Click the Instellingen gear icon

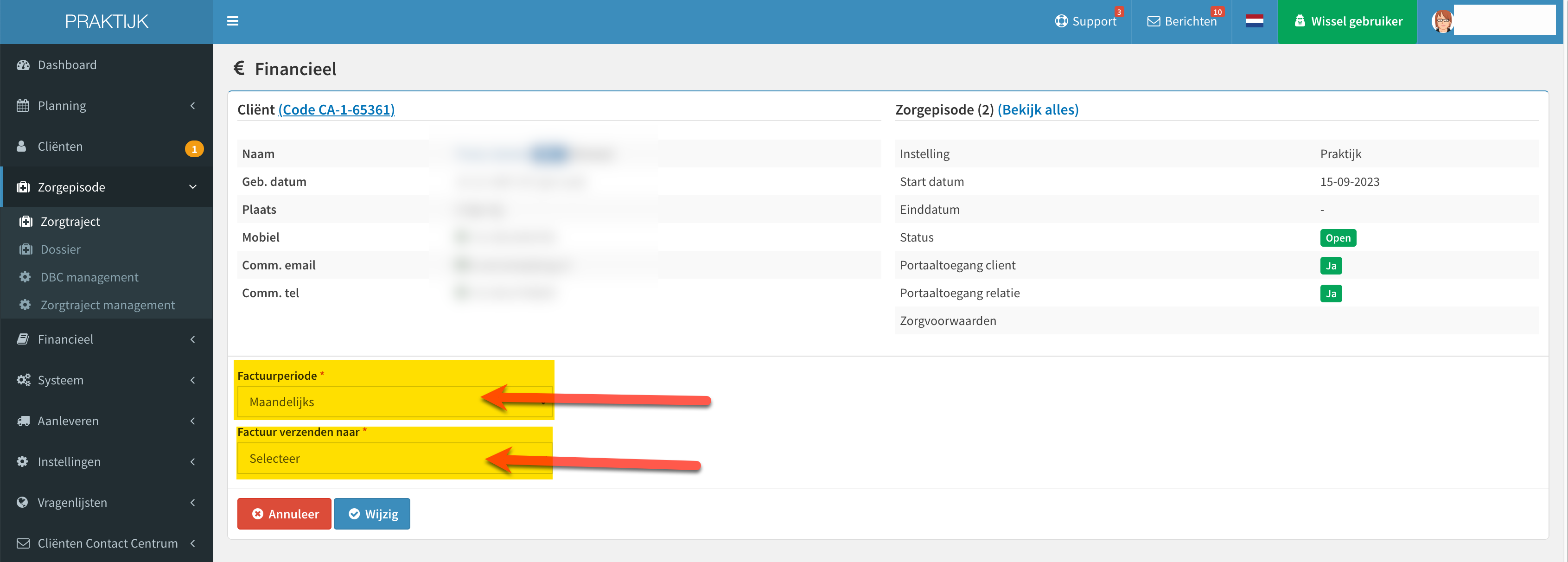click(23, 461)
